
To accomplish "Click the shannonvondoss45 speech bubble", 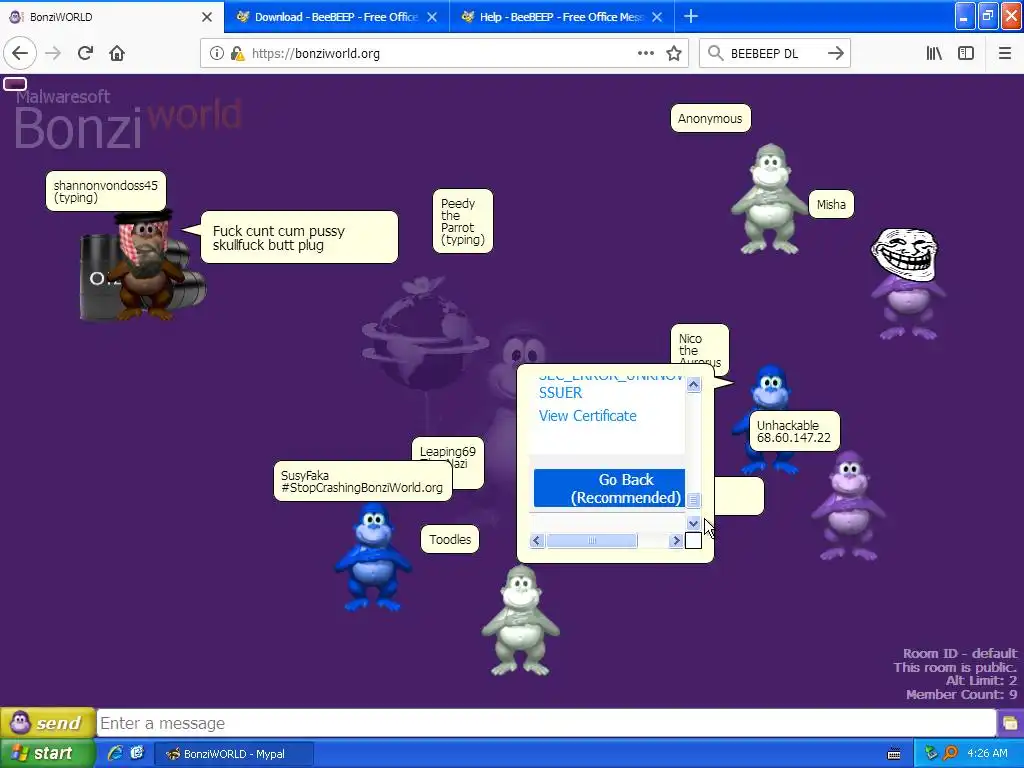I will point(299,238).
